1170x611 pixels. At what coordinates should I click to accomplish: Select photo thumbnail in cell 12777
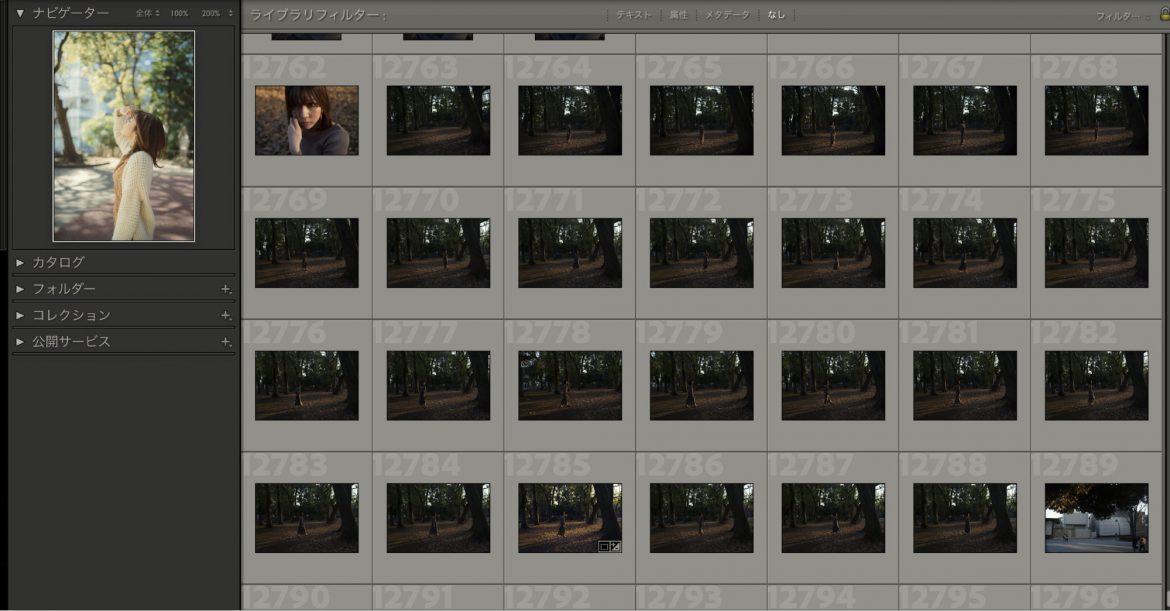click(438, 386)
